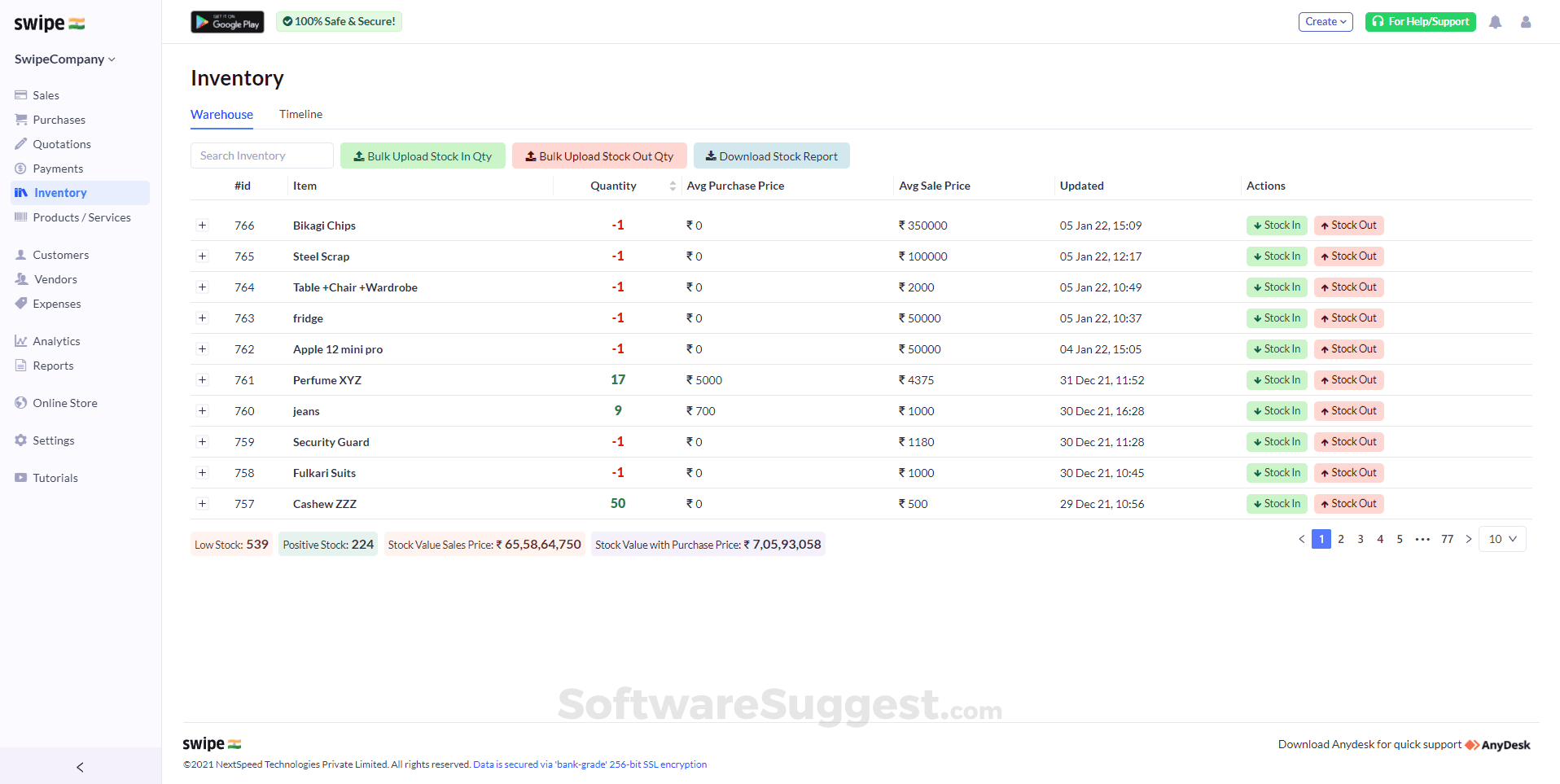1560x784 pixels.
Task: Expand details for the Bikagi Chips row
Action: click(x=202, y=225)
